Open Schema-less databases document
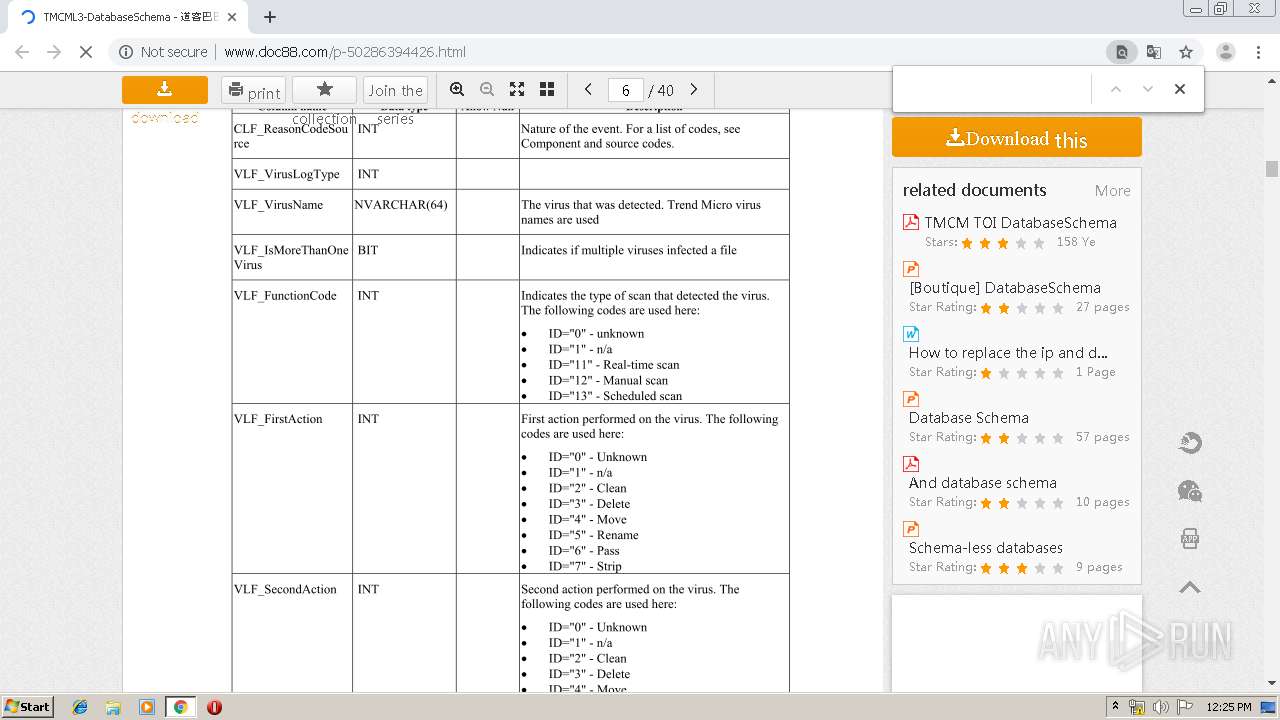 [x=985, y=548]
